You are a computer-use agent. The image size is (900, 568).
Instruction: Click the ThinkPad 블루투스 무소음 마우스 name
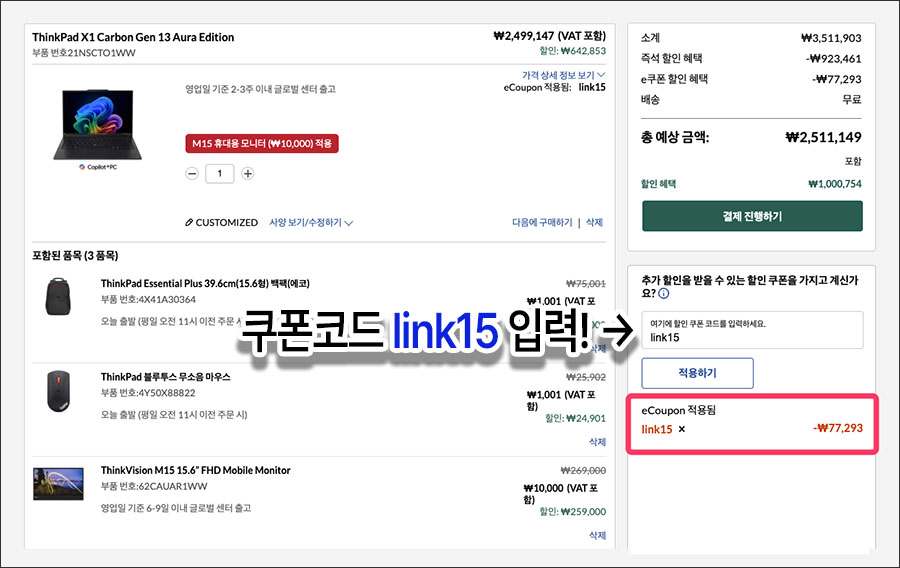click(165, 377)
